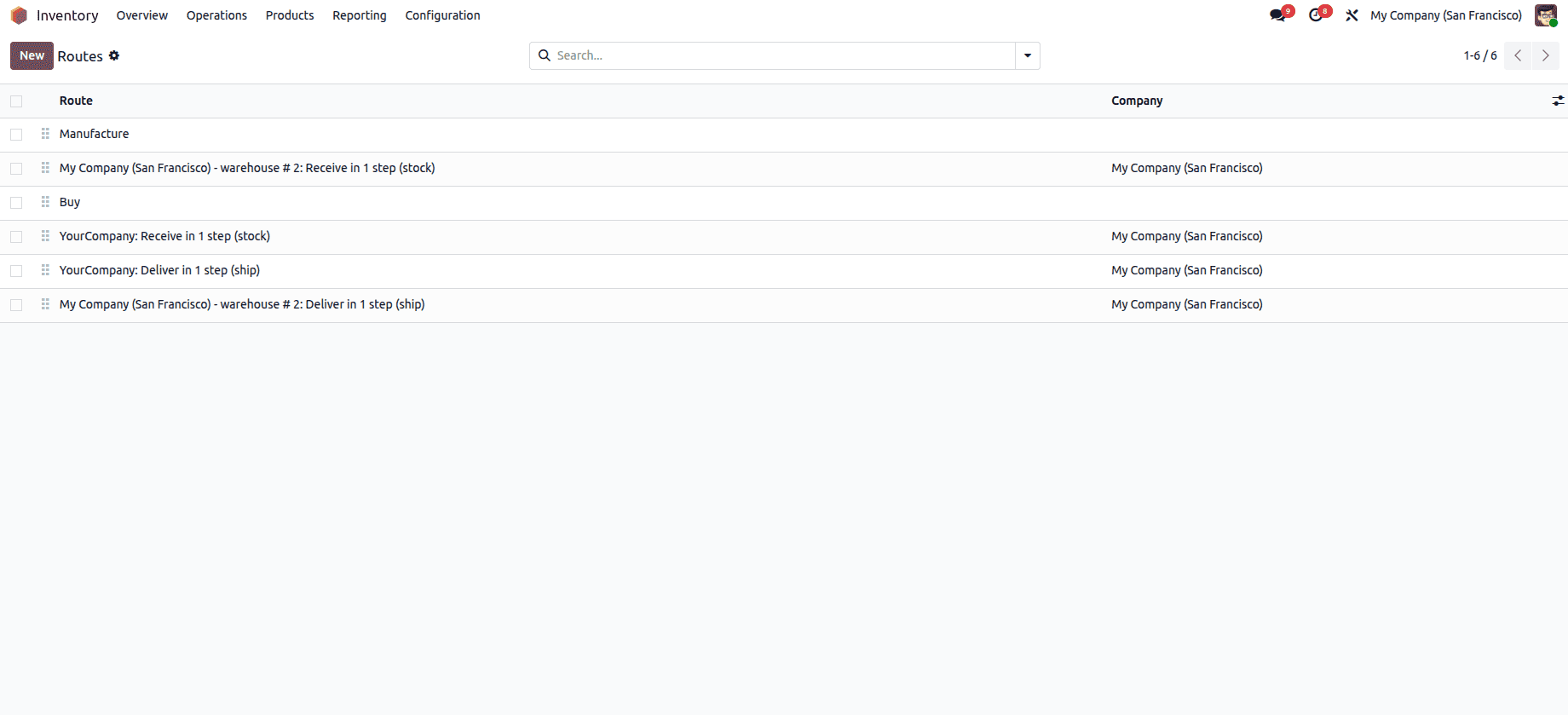
Task: Open the activities clock icon
Action: 1316,15
